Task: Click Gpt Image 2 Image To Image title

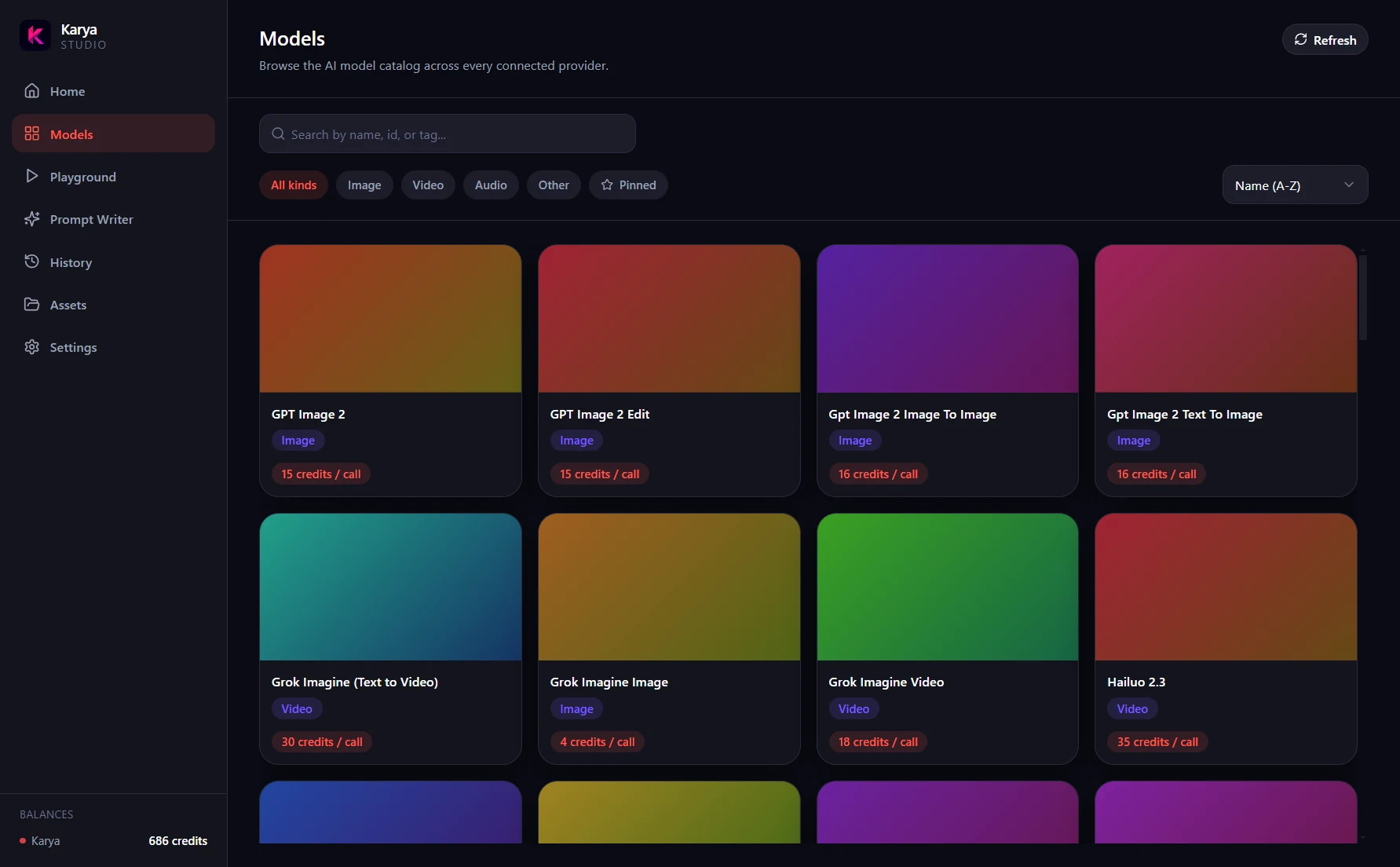Action: (x=912, y=414)
